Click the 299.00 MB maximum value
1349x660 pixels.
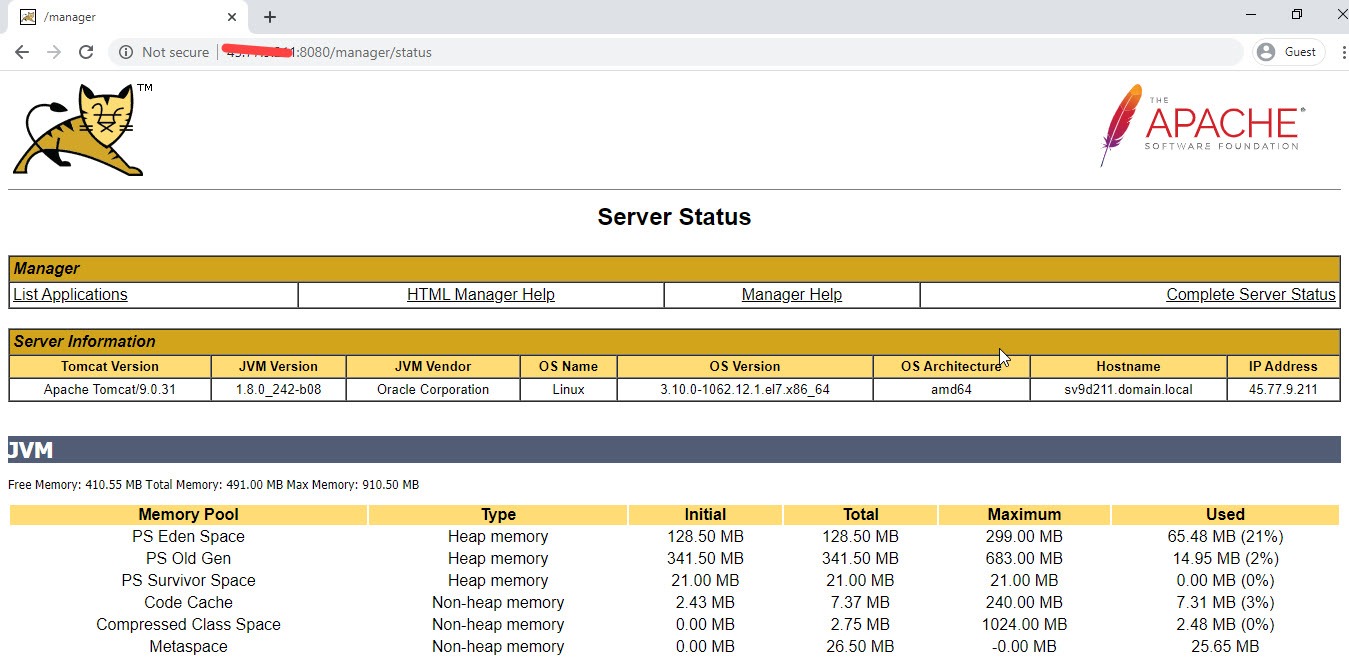1024,537
